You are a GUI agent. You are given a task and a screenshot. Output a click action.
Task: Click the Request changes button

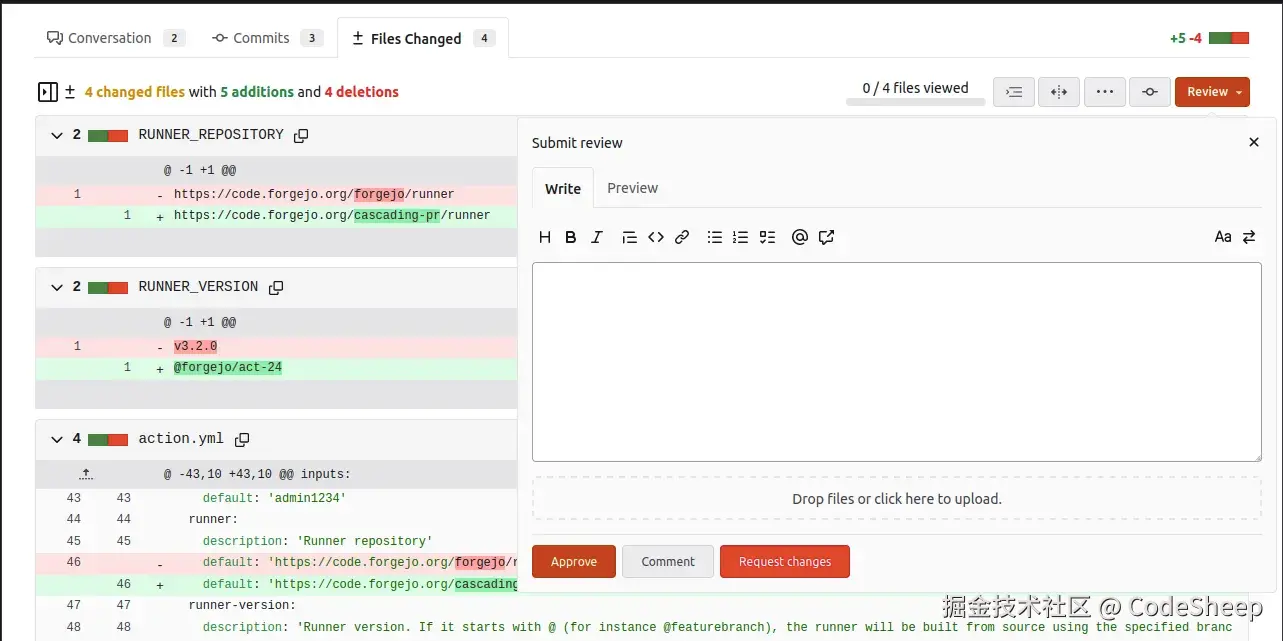(785, 561)
